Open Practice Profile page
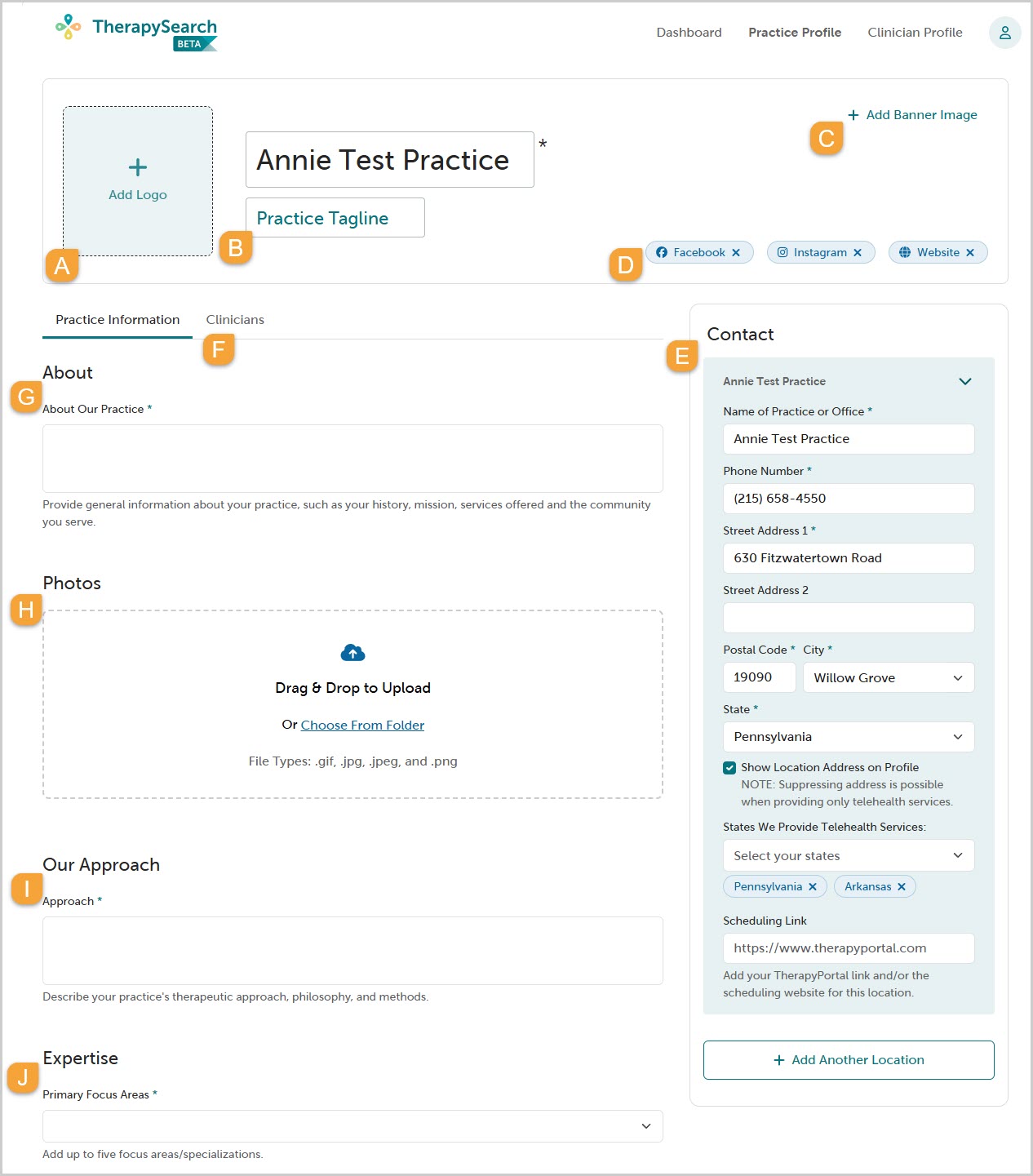Image resolution: width=1033 pixels, height=1176 pixels. click(x=795, y=33)
